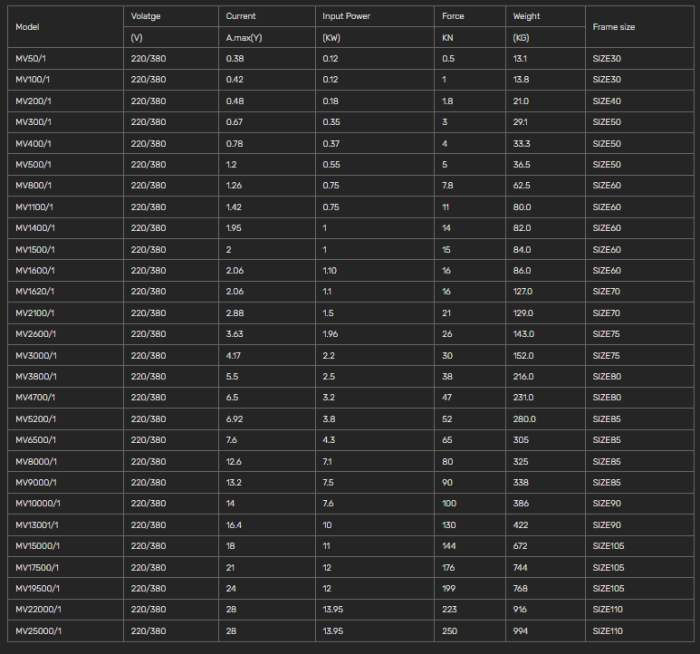
Task: Click the 672 weight value
Action: coord(520,546)
